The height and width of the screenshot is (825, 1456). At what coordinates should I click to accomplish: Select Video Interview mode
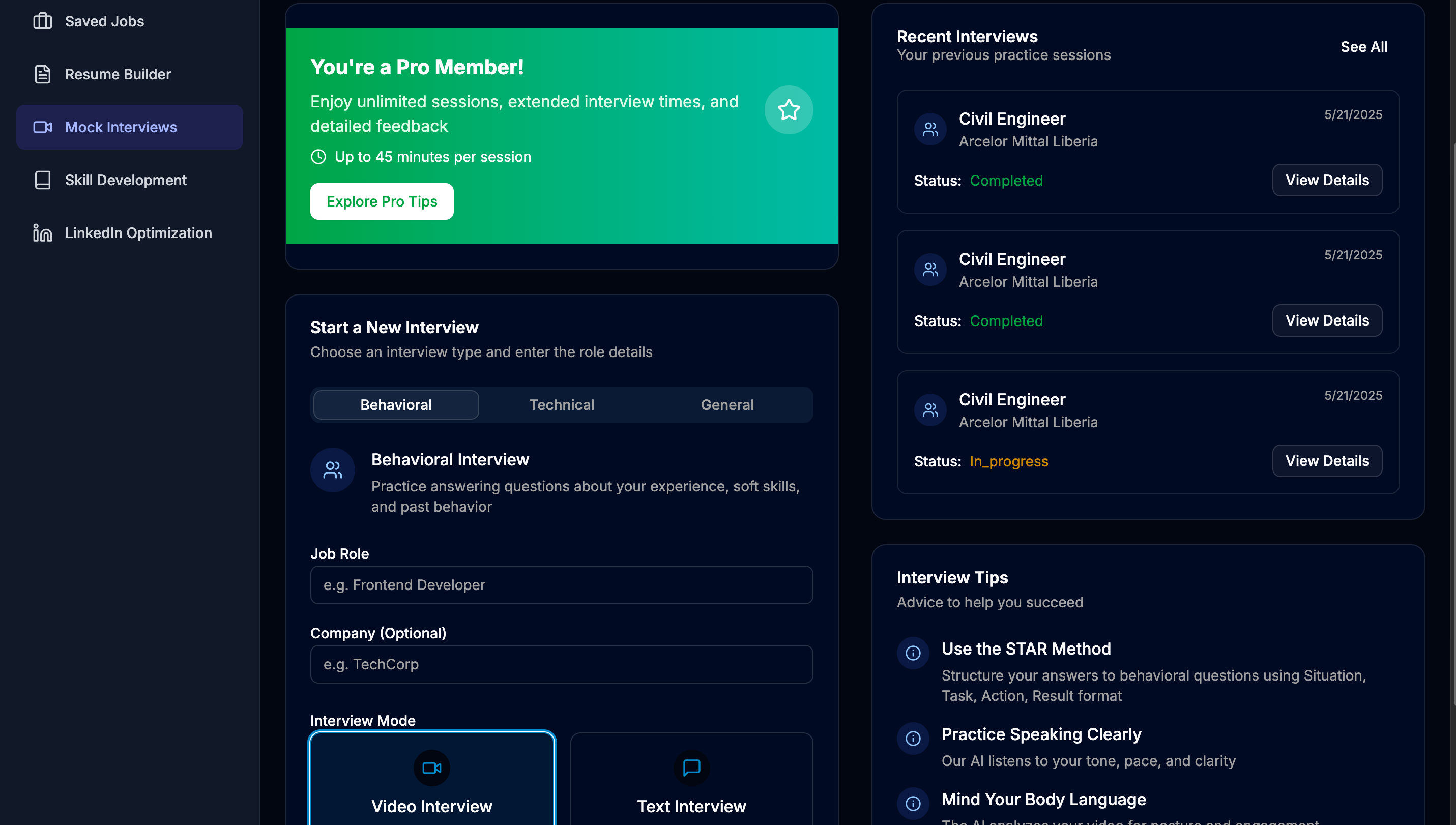(x=432, y=787)
